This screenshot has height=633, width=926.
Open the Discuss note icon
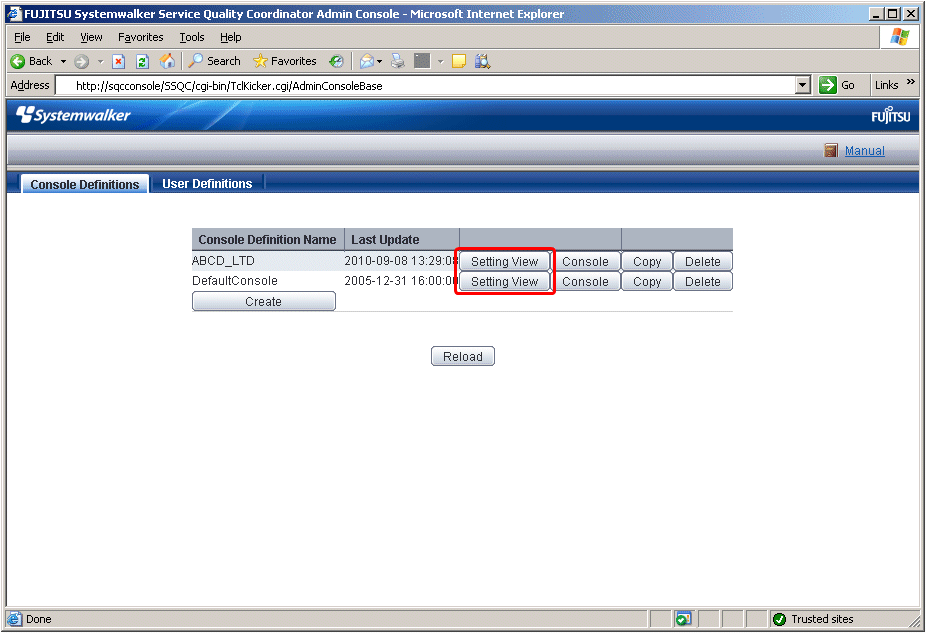459,61
